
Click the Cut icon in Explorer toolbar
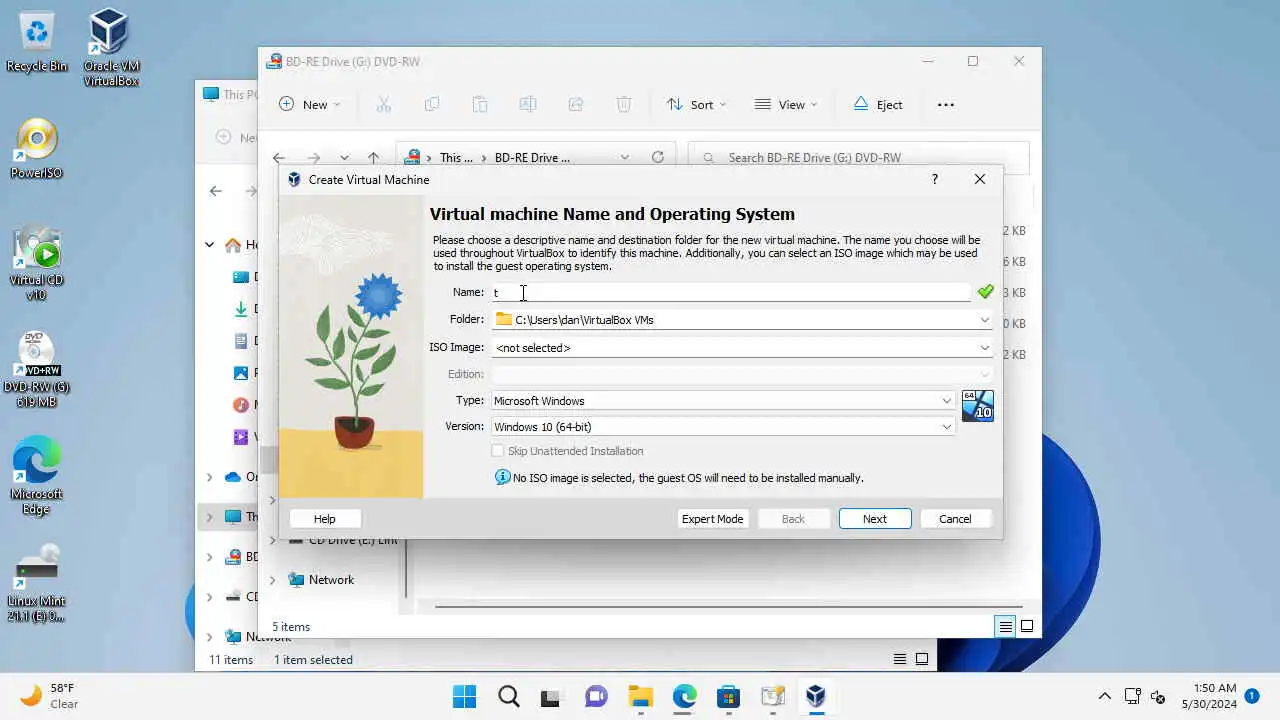click(x=383, y=104)
